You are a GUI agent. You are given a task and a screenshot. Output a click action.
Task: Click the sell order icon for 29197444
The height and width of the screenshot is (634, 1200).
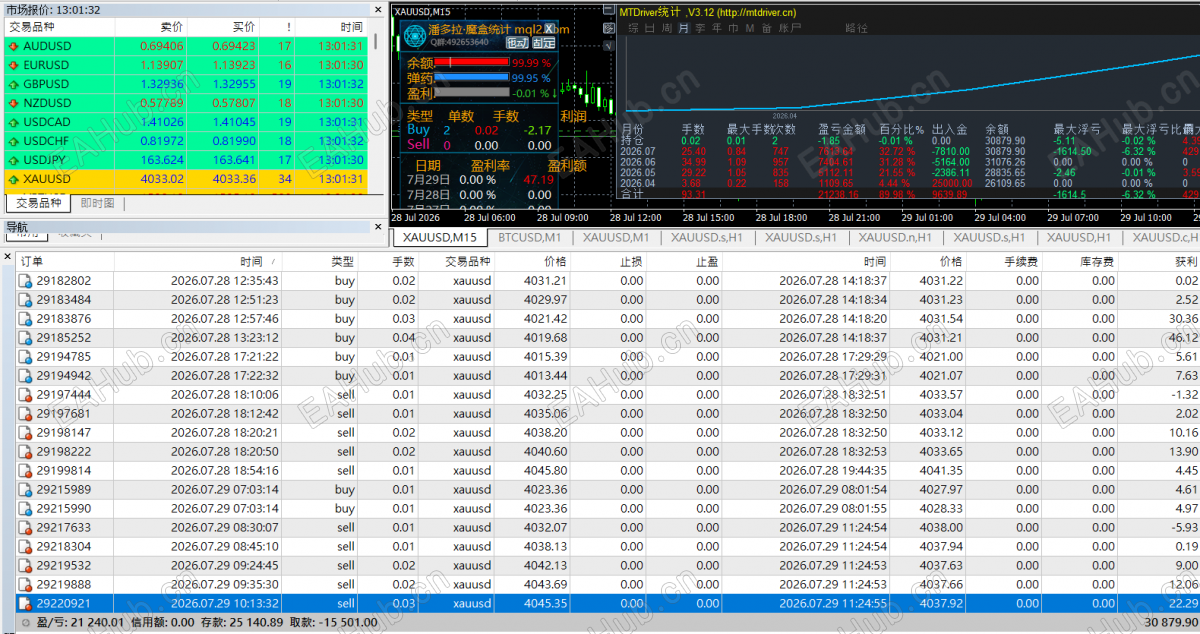[26, 395]
